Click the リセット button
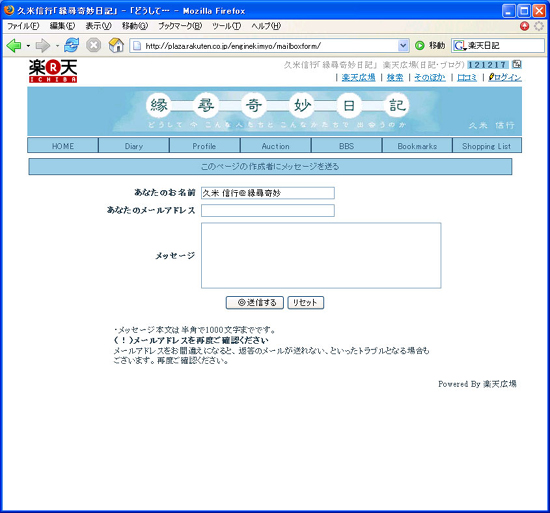 305,303
